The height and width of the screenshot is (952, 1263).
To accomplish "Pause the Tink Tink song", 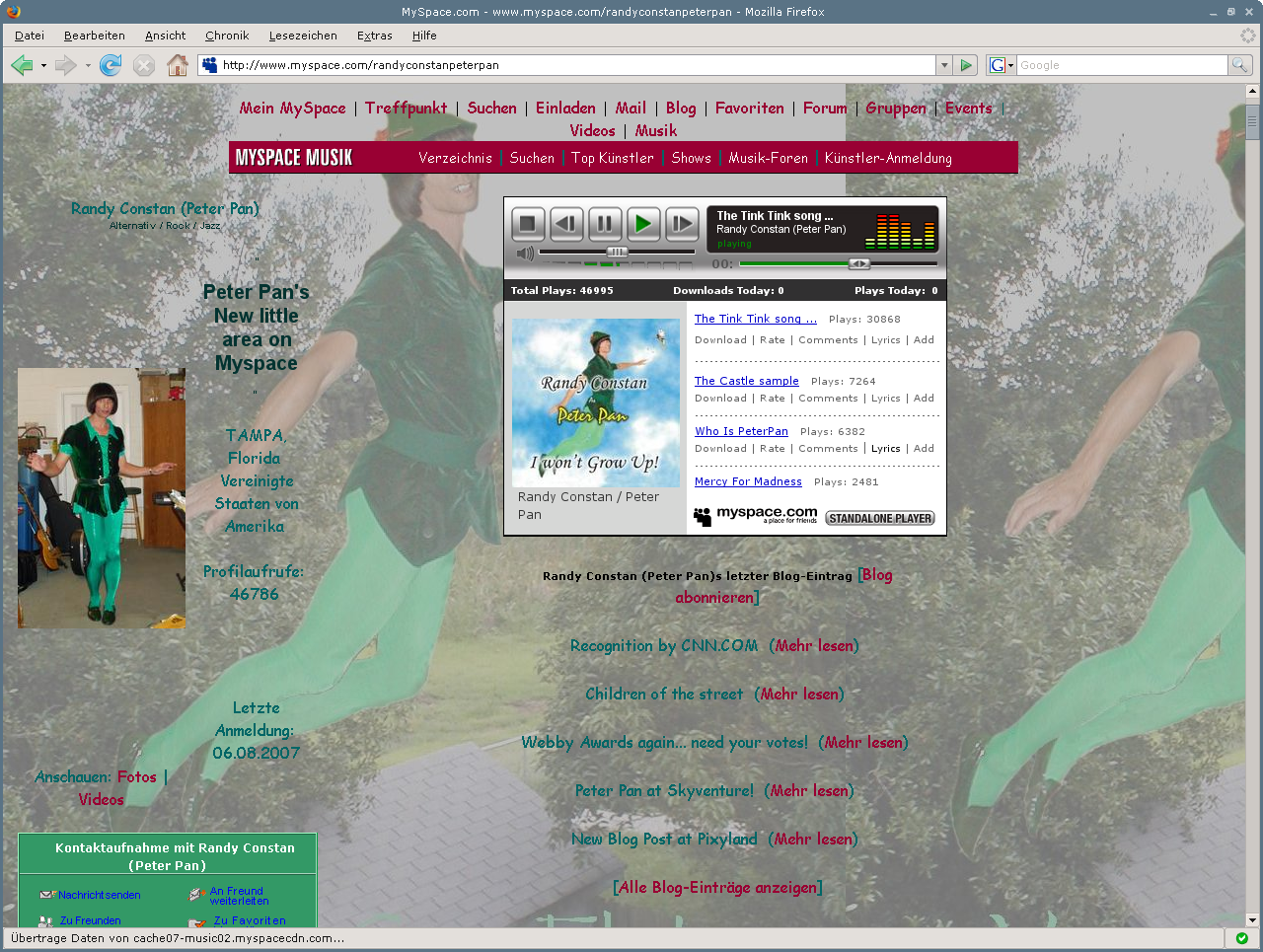I will pyautogui.click(x=605, y=224).
